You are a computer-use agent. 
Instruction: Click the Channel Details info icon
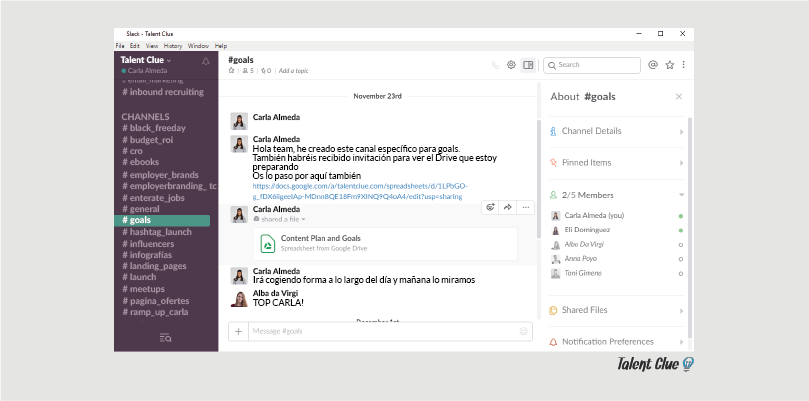coord(553,131)
